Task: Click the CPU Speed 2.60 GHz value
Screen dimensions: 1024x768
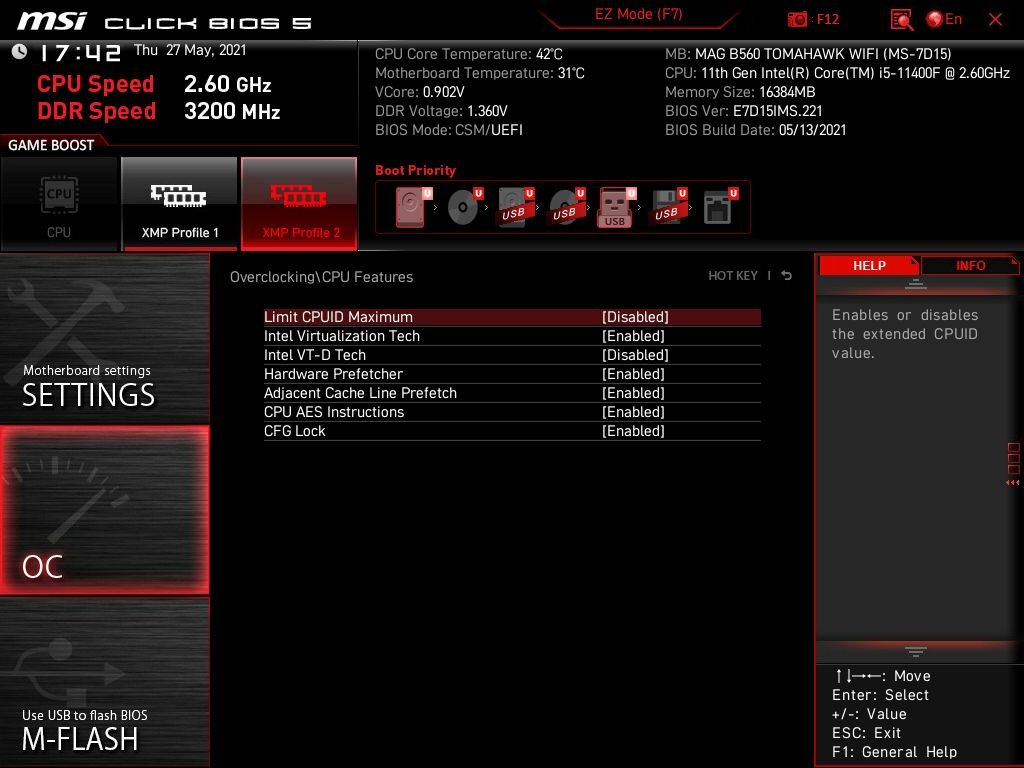Action: click(227, 84)
